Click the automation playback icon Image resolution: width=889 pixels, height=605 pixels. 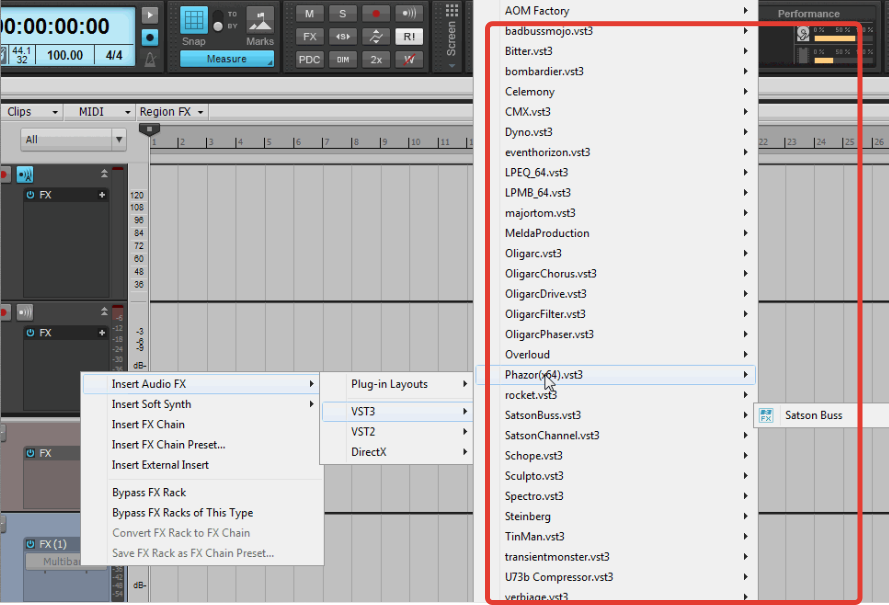[375, 37]
